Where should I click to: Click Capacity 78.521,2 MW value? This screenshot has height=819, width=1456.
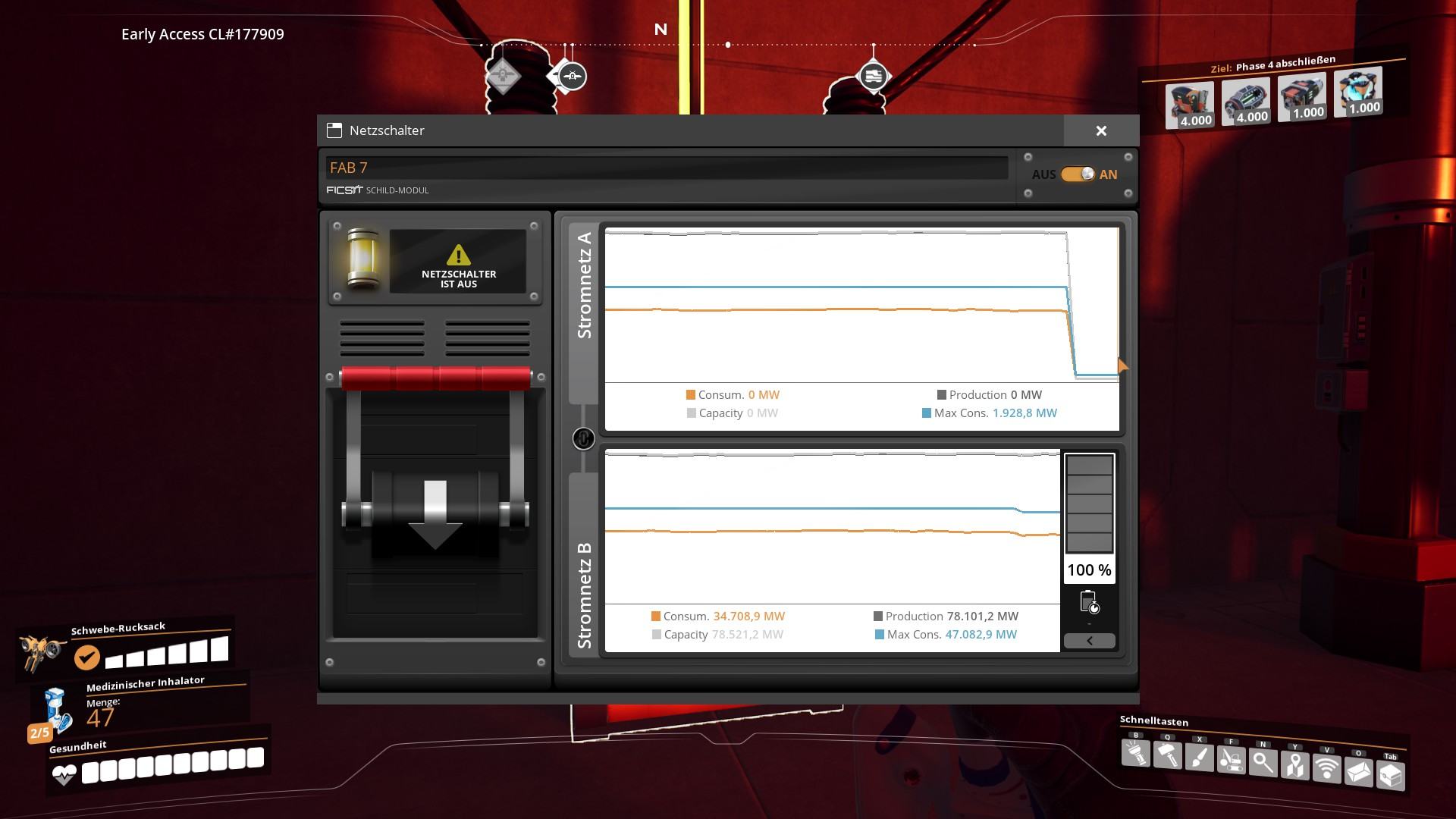point(748,634)
